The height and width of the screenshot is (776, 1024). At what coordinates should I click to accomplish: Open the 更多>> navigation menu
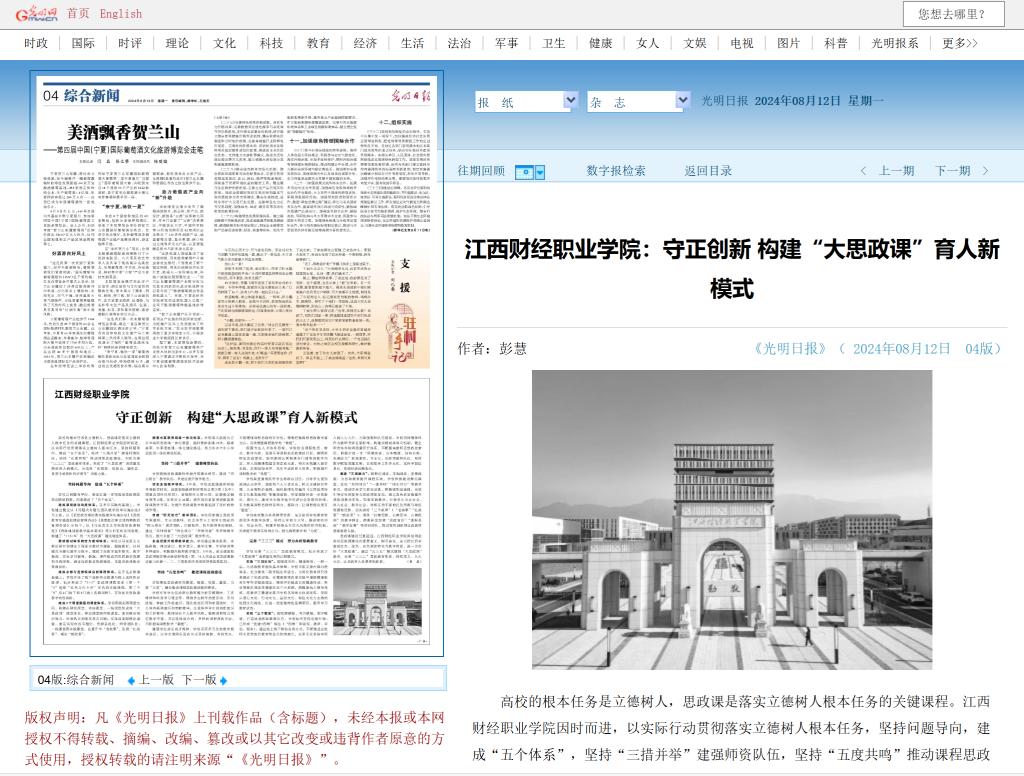click(959, 43)
